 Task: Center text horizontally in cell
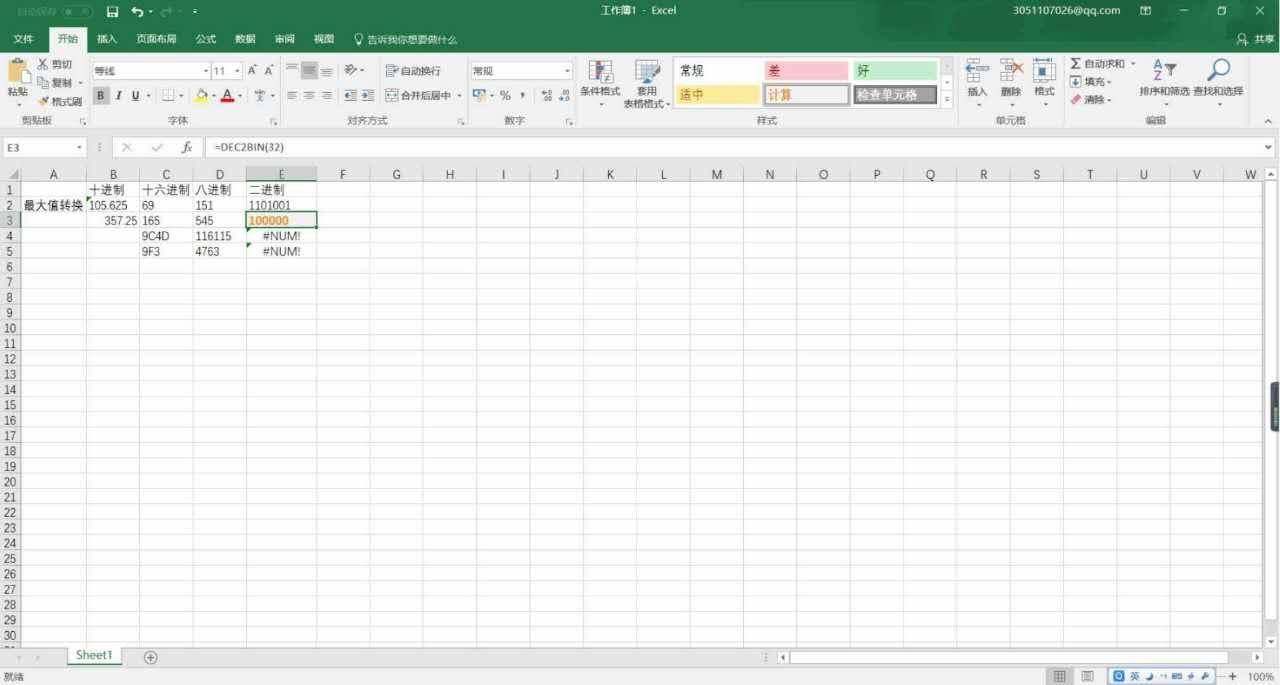click(309, 96)
